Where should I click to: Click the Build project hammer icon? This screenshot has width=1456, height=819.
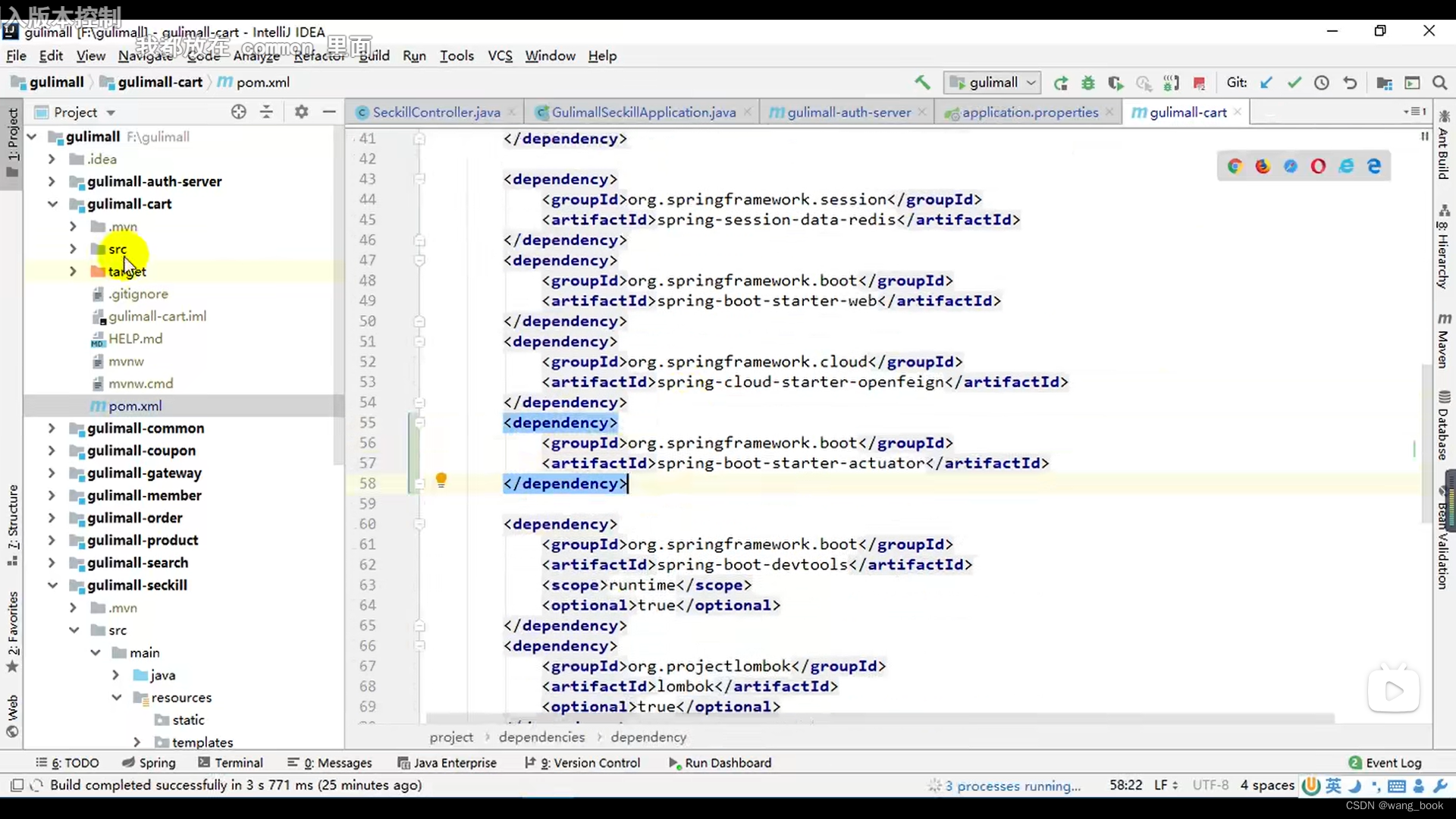922,83
